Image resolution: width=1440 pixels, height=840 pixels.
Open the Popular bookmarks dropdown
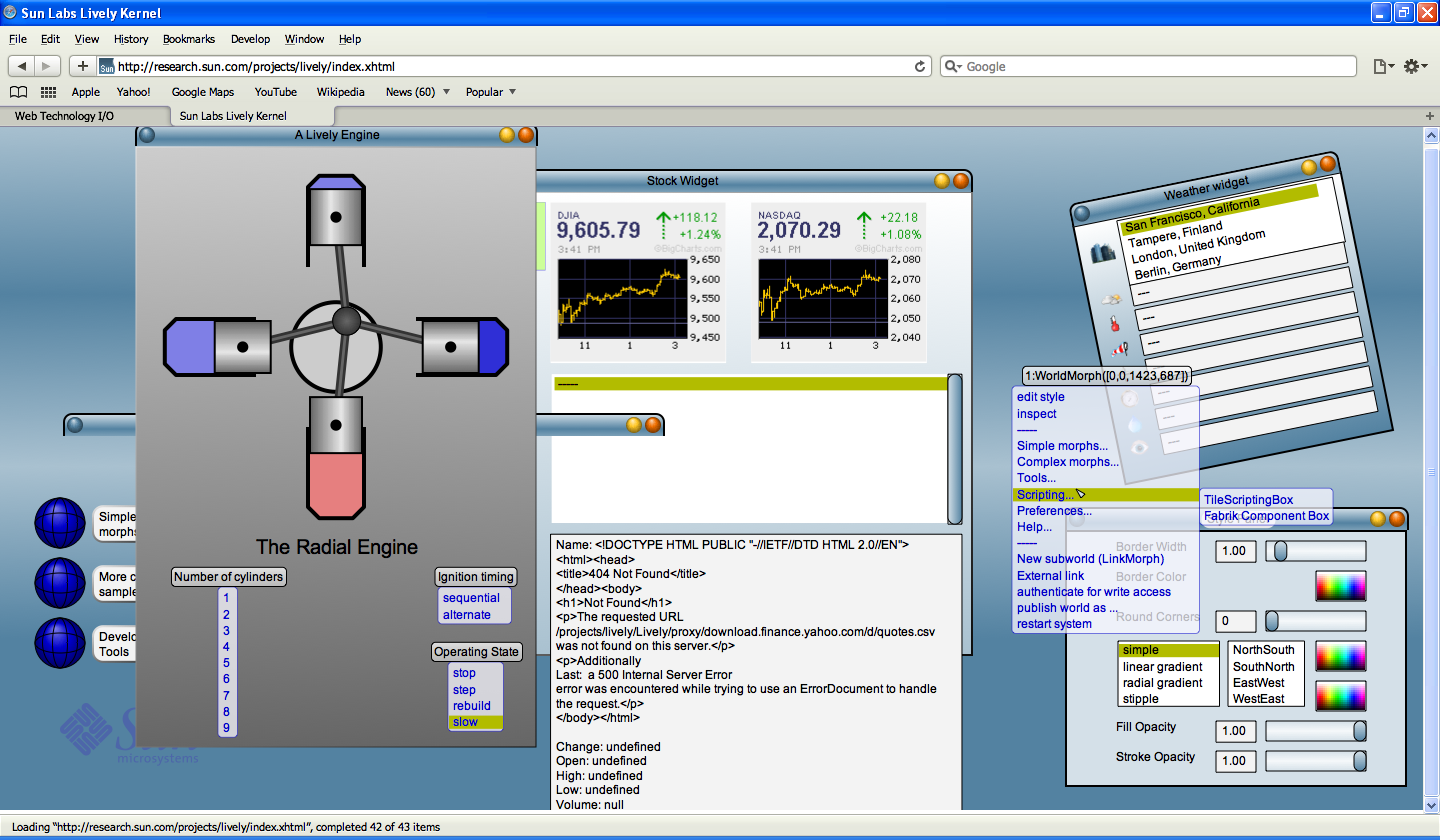(x=491, y=92)
